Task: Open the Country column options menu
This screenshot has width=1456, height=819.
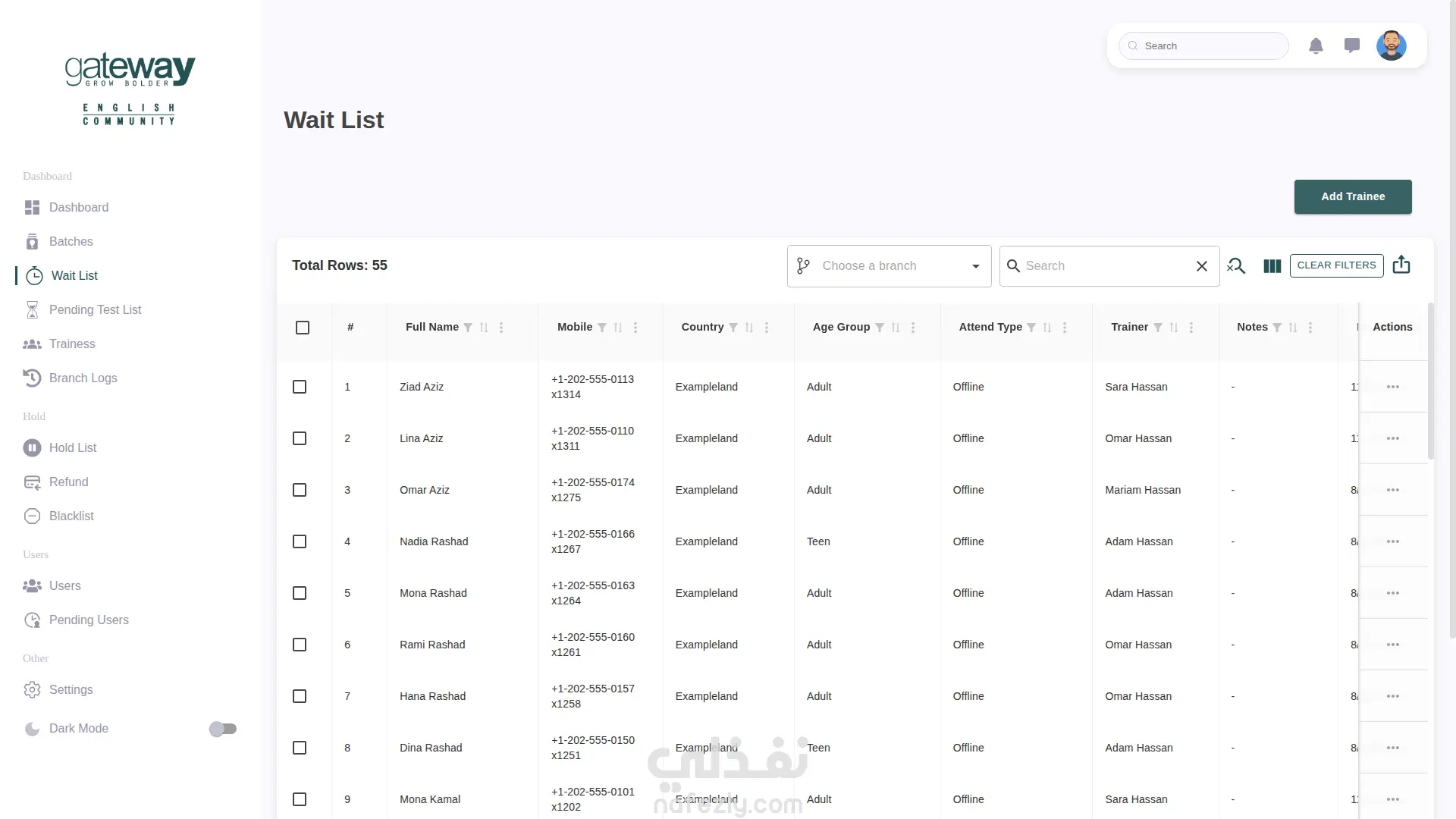Action: pos(767,328)
